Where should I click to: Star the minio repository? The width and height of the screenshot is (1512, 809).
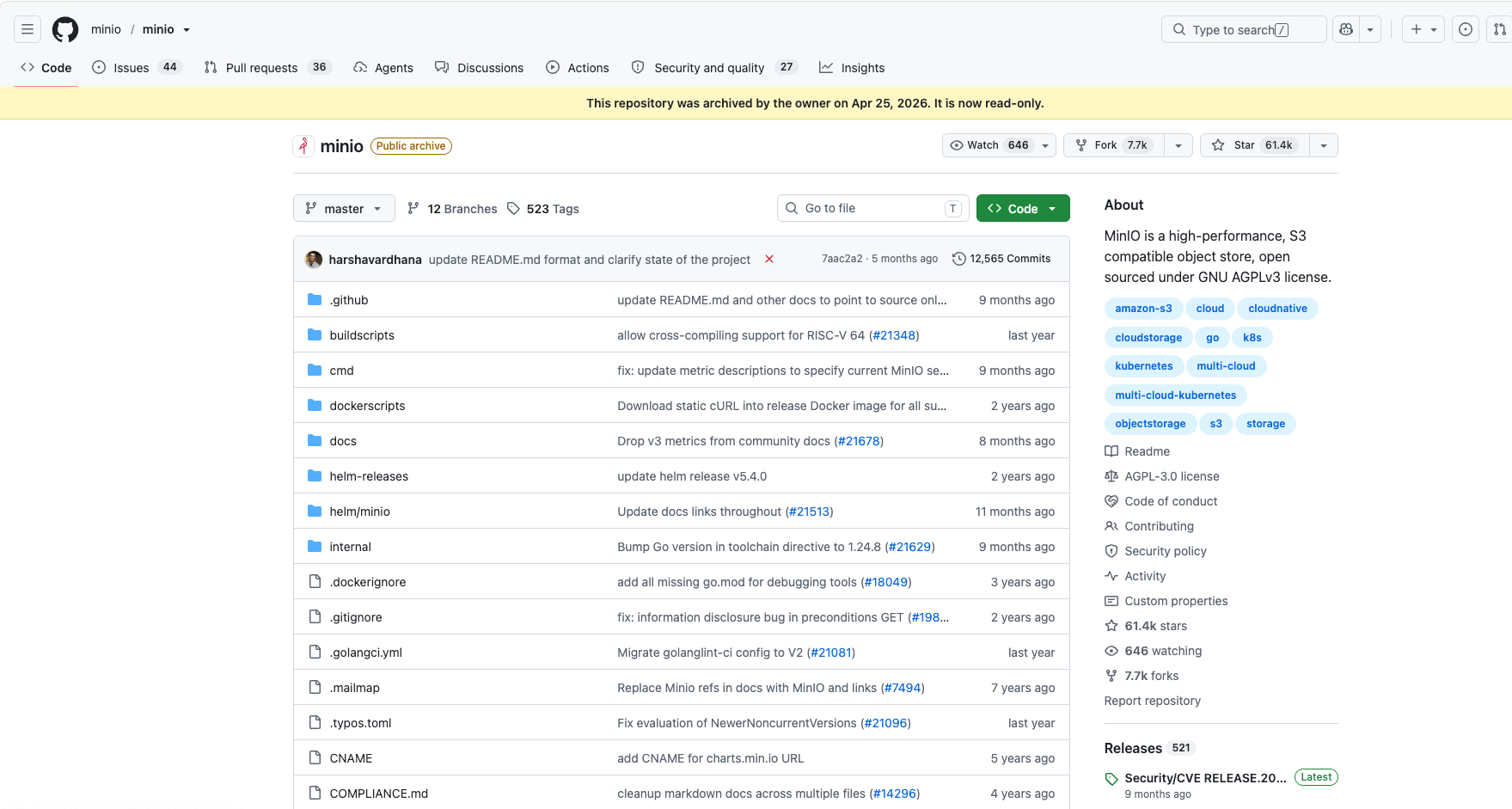click(1255, 145)
